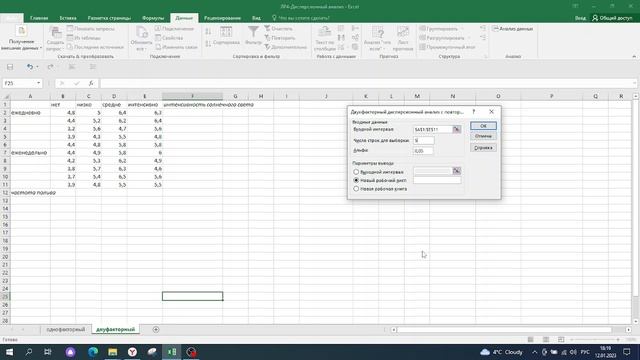Select the Выходной интервал radio button
This screenshot has width=640, height=360.
pyautogui.click(x=356, y=172)
